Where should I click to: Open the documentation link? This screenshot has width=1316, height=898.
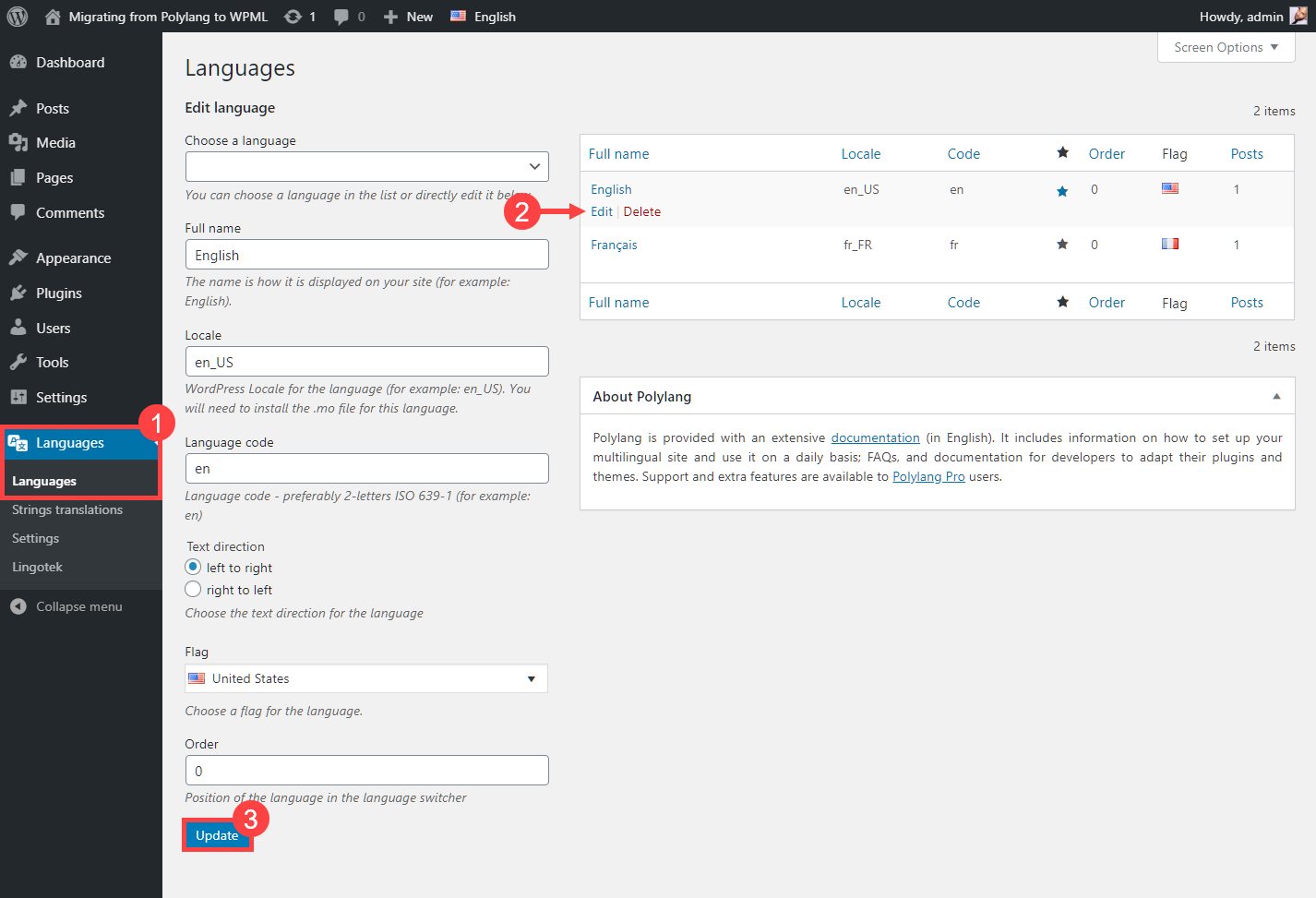tap(875, 437)
